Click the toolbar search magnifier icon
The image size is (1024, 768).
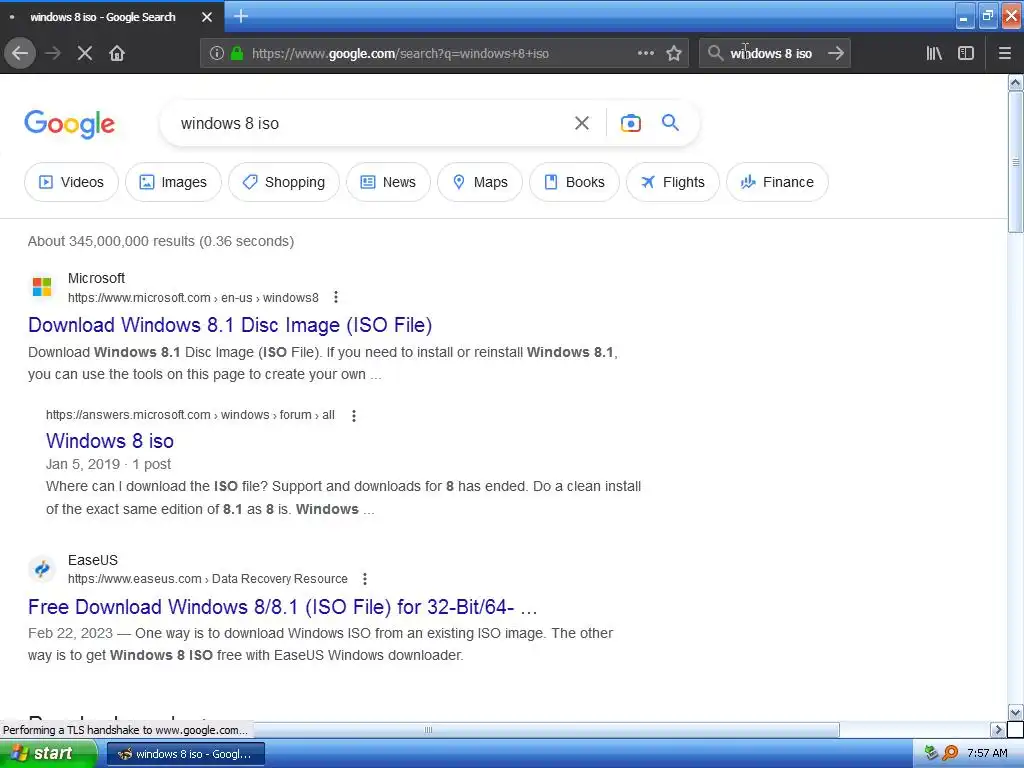click(x=715, y=54)
